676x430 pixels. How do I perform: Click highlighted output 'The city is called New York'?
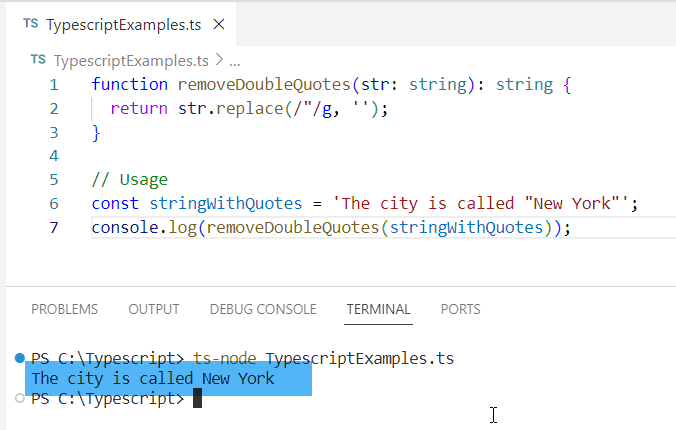pyautogui.click(x=153, y=378)
